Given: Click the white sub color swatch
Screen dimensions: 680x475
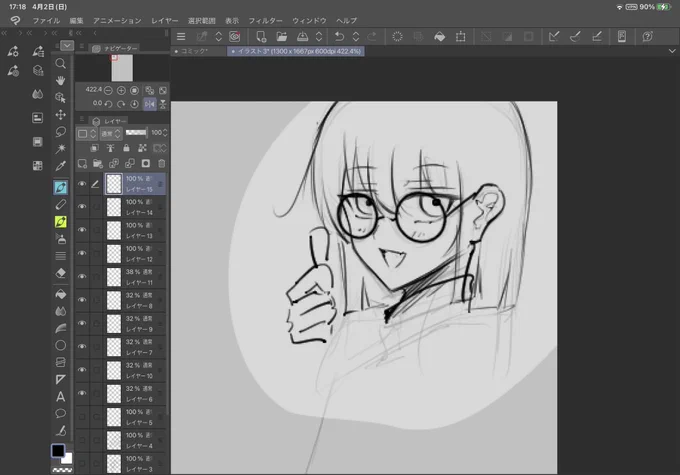Looking at the screenshot, I should click(68, 459).
